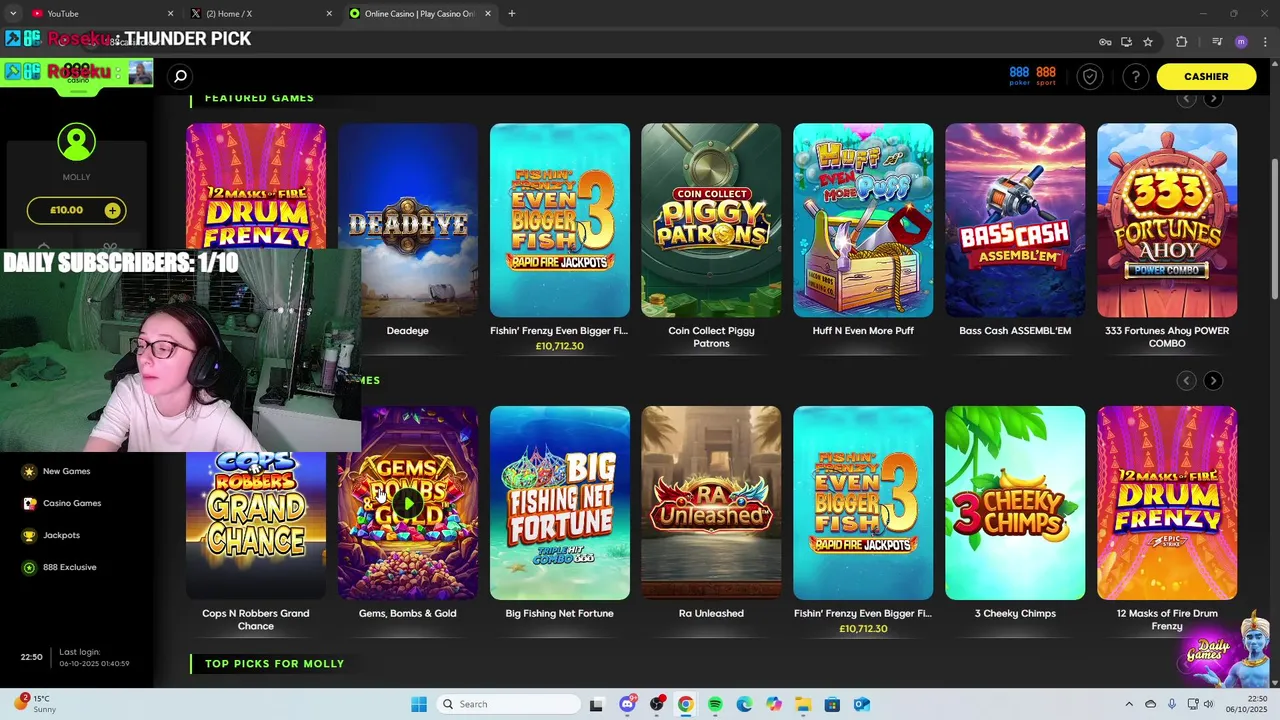
Task: Open the casino search magnifier icon
Action: click(x=180, y=76)
